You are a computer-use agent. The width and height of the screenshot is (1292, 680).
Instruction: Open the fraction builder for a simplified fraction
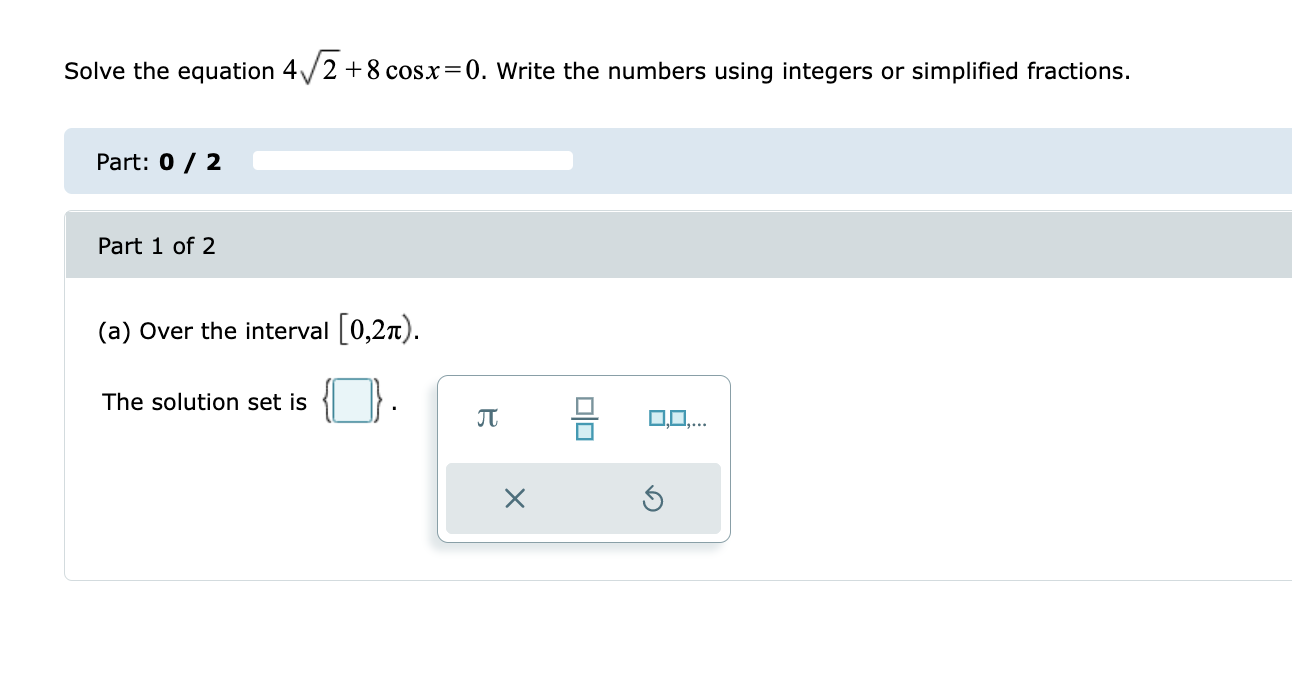coord(586,418)
